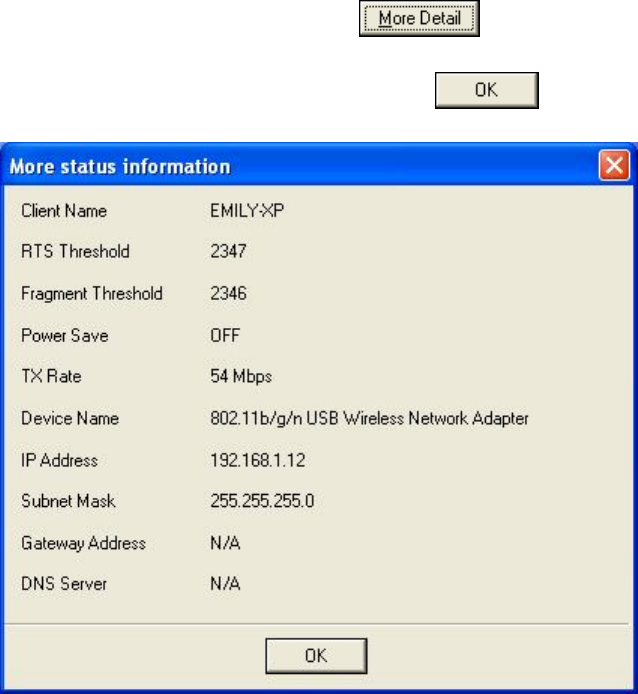Confirm with OK inside the status information dialog
Viewport: 638px width, 694px height.
[316, 655]
